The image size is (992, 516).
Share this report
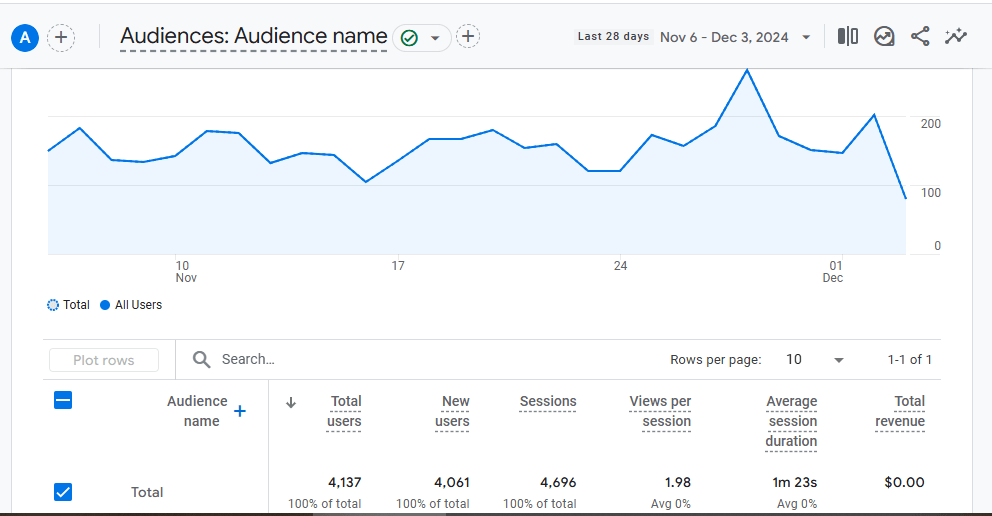coord(920,37)
